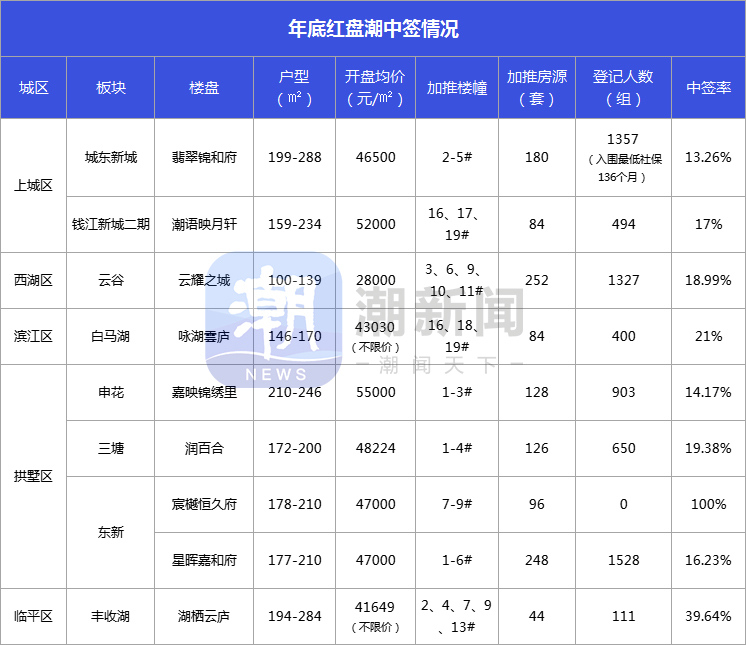Click the 东新 block cell

(110, 532)
